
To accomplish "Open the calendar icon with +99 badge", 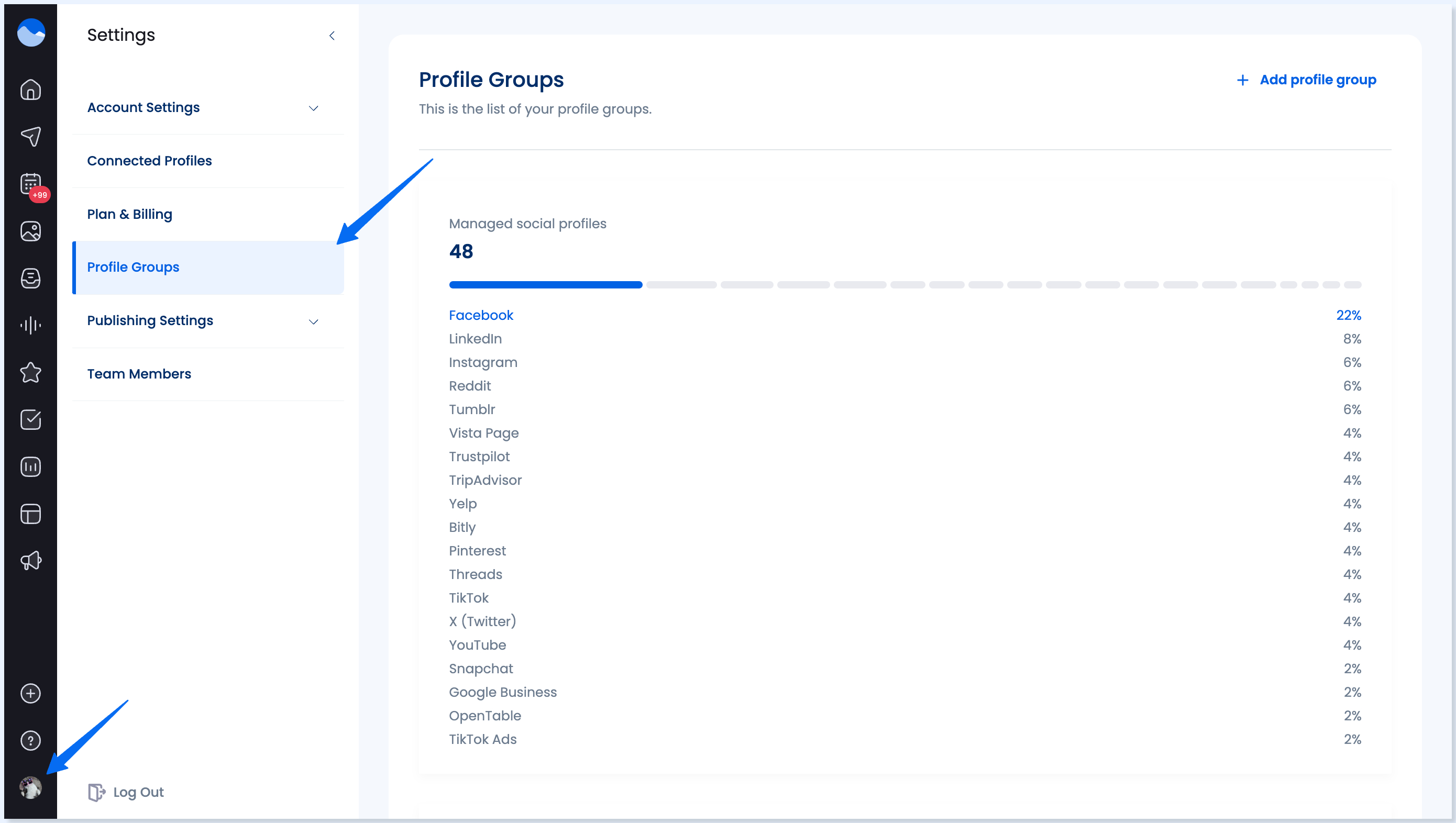I will pos(30,184).
